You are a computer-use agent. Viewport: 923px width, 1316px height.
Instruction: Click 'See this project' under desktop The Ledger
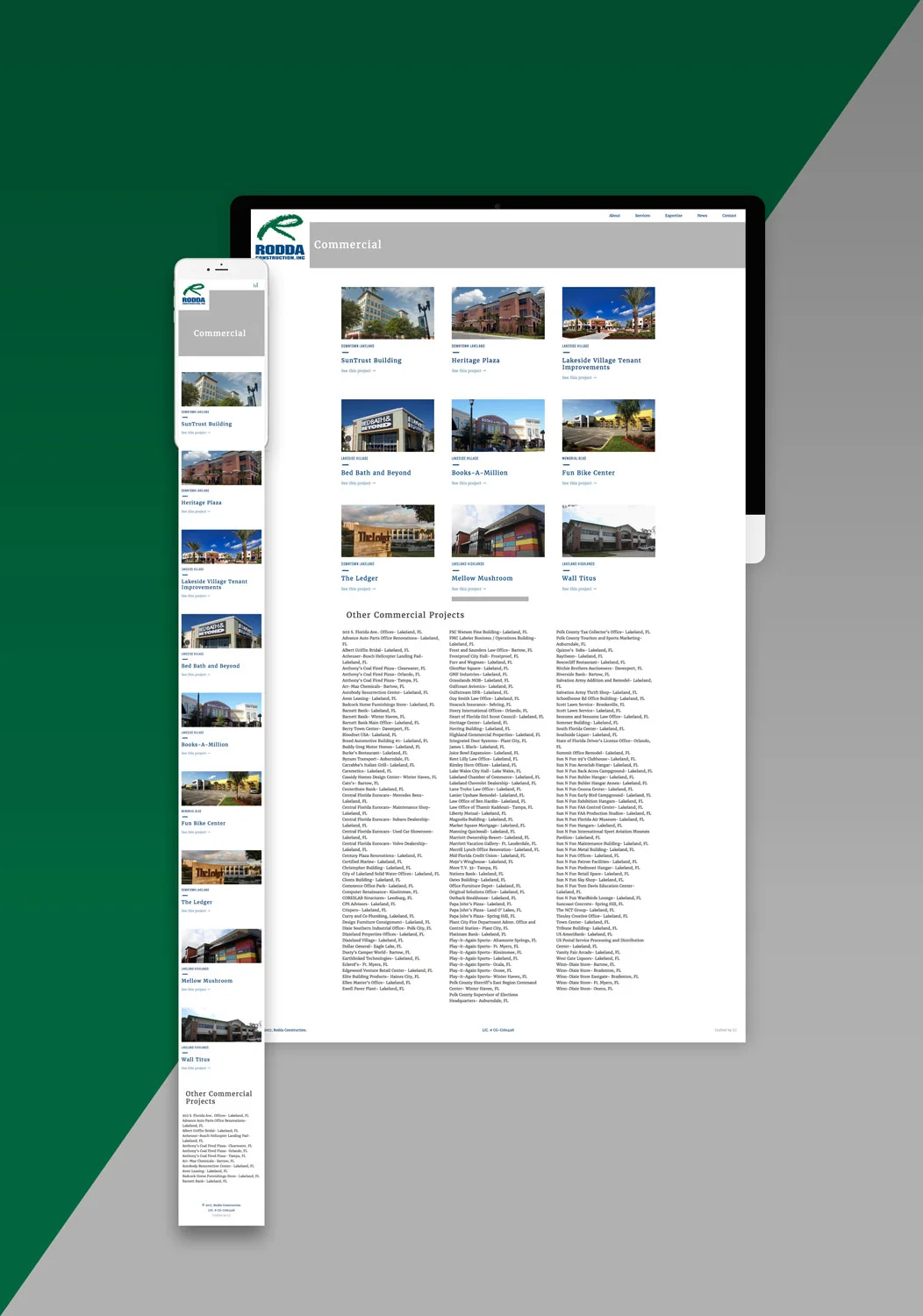pos(358,589)
